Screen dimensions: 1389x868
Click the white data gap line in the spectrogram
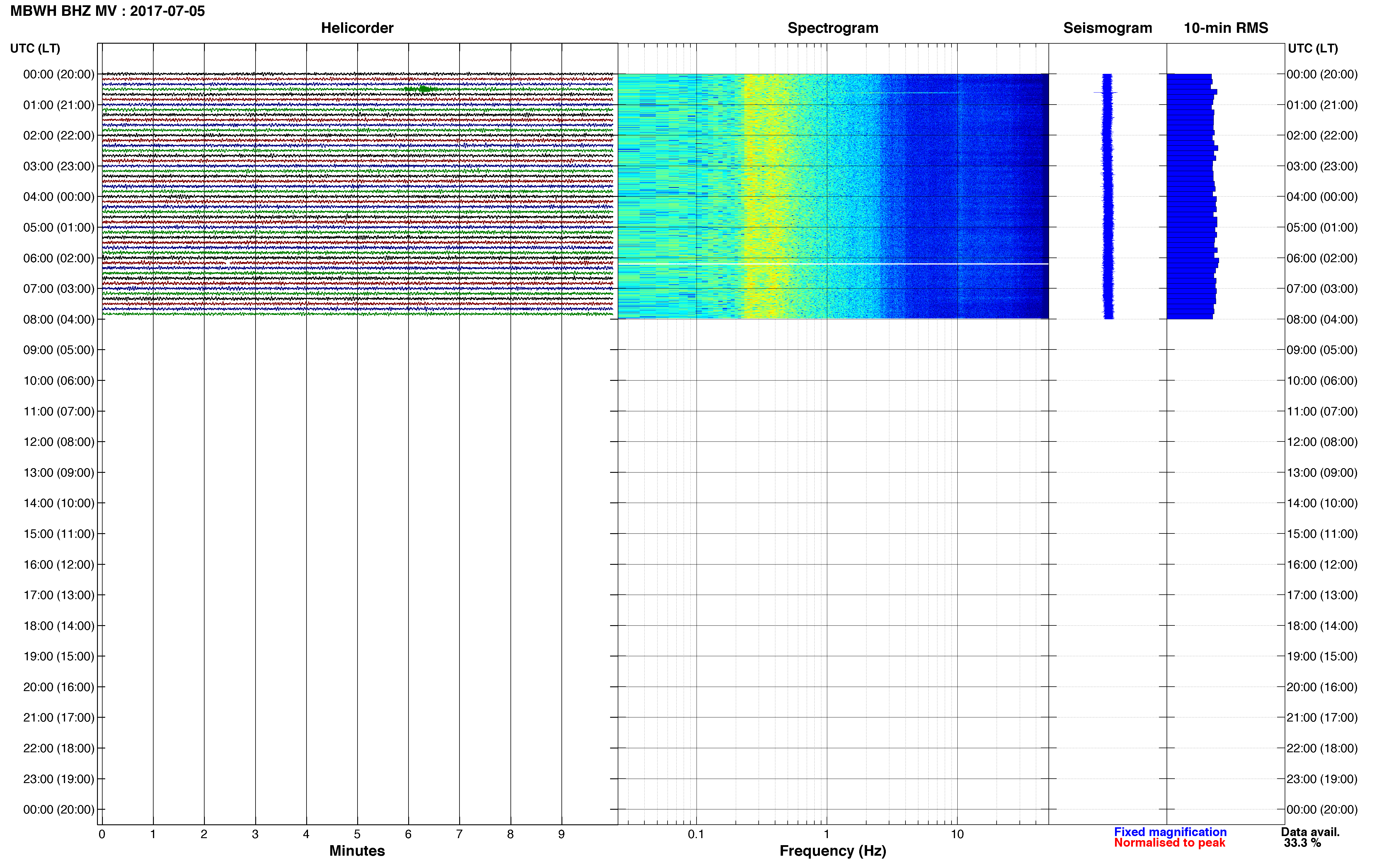click(x=833, y=264)
